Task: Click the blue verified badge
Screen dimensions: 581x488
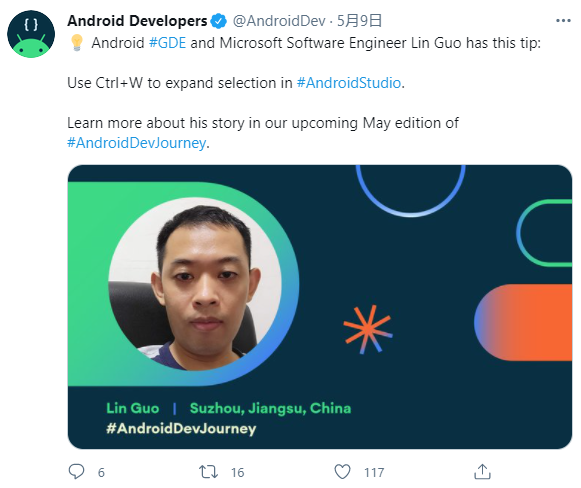Action: pos(219,21)
